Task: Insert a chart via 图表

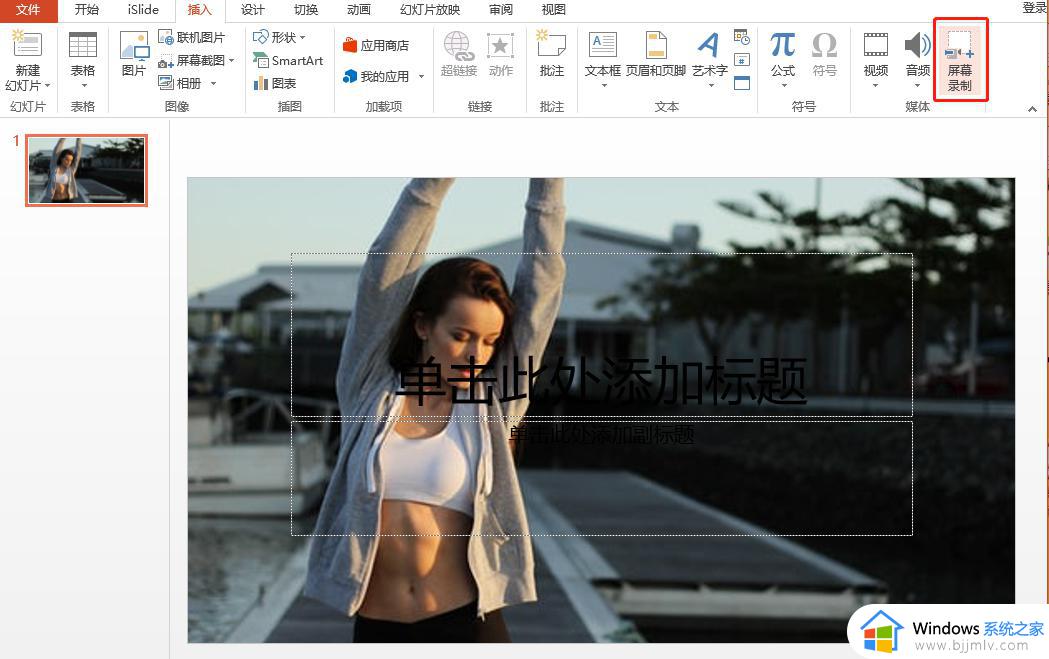Action: [275, 83]
